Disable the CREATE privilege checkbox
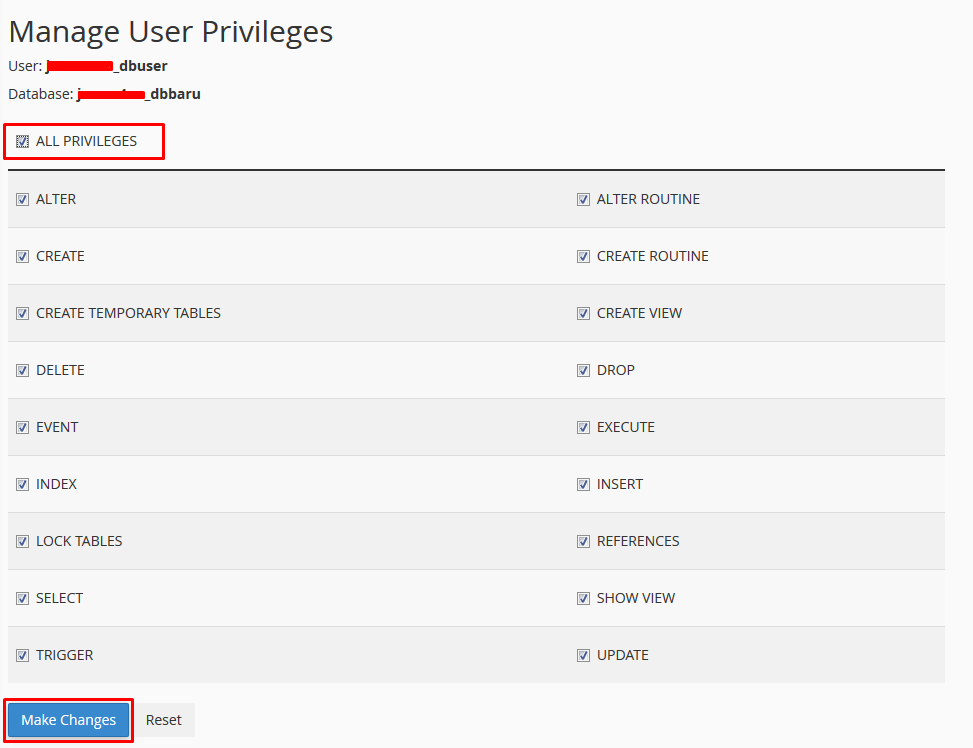This screenshot has width=973, height=748. (22, 257)
